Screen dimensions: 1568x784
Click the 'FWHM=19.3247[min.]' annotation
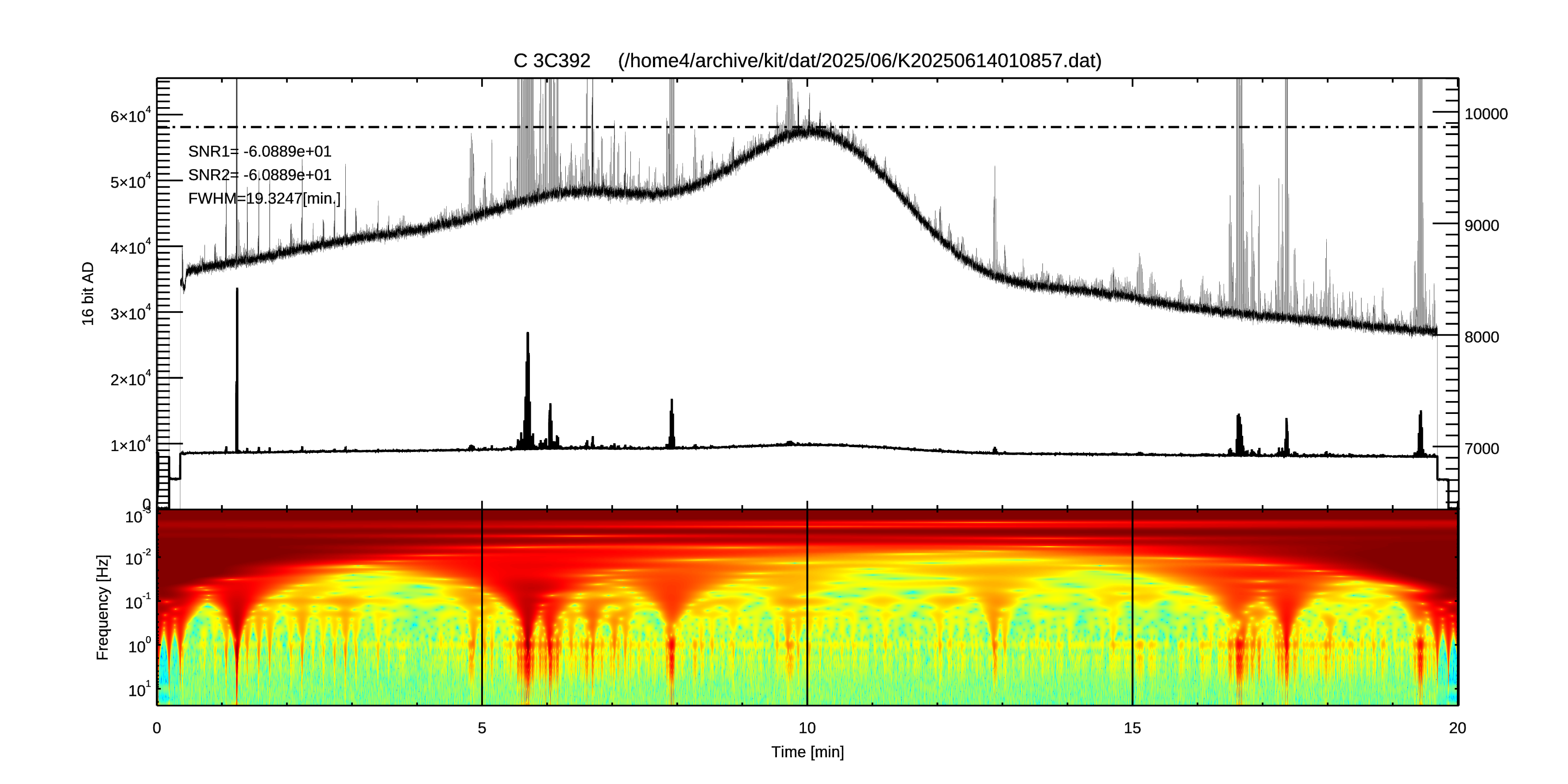click(264, 198)
